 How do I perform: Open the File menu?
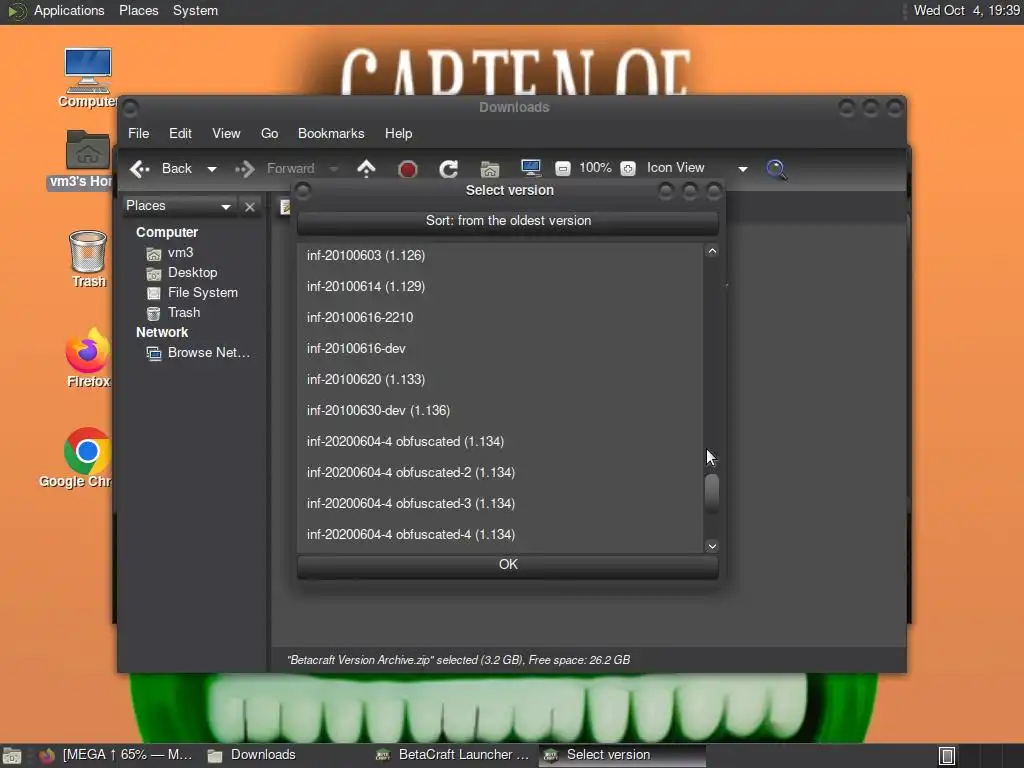(138, 133)
